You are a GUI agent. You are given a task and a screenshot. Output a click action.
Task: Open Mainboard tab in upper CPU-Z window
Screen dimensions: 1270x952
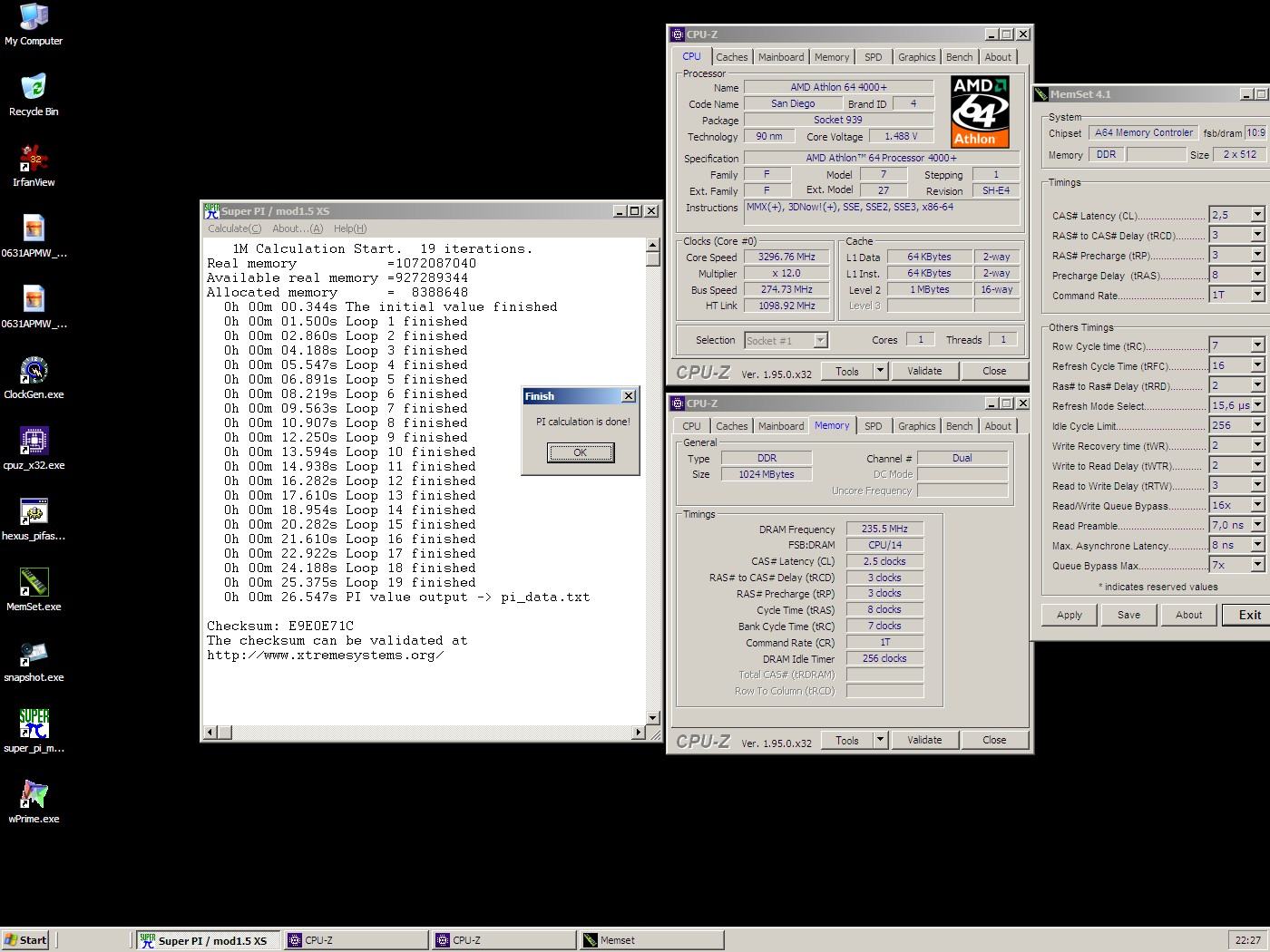[781, 57]
